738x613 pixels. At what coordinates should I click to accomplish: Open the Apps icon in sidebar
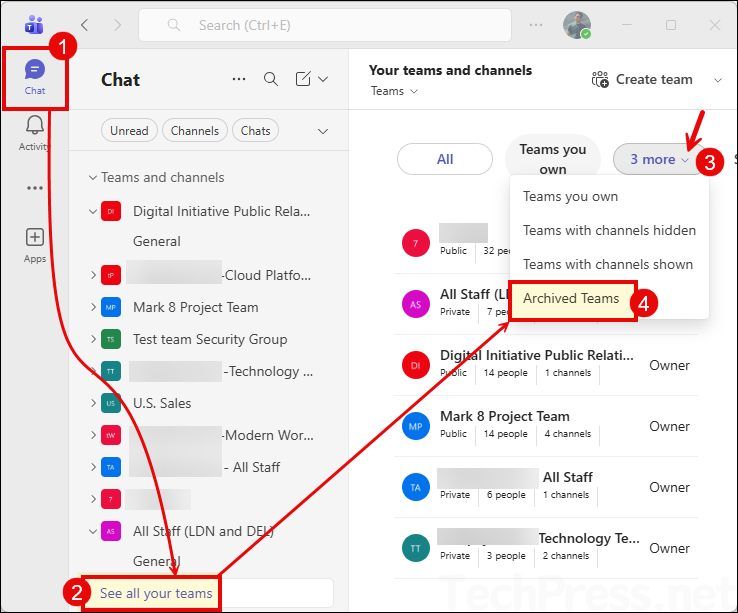point(35,244)
